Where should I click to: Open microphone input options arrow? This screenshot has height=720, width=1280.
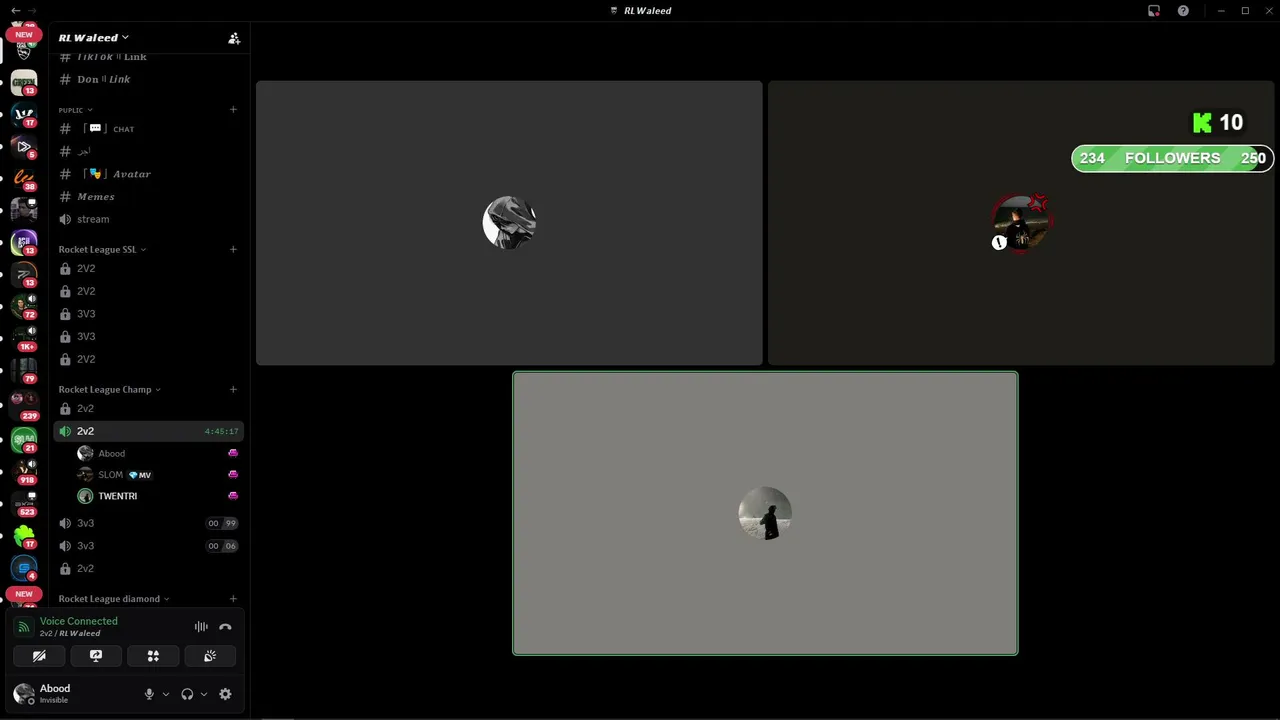click(166, 694)
